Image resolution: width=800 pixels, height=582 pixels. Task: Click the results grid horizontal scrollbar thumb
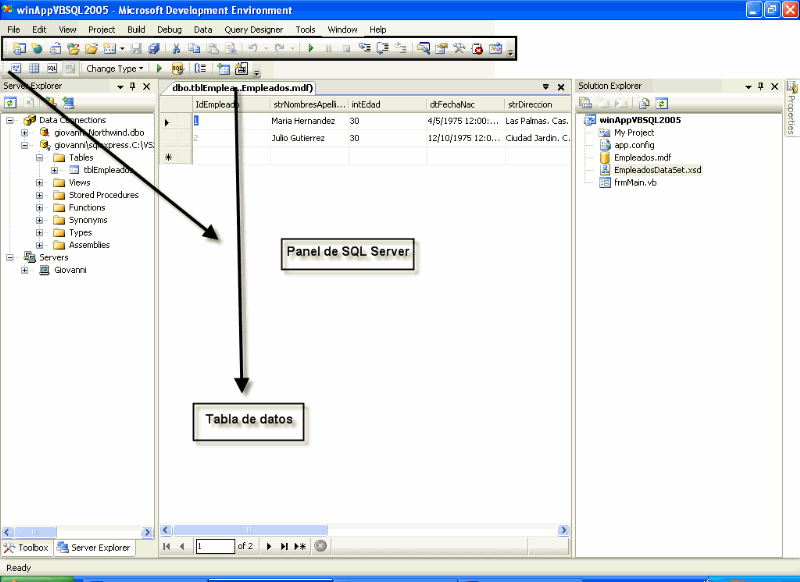pos(250,530)
